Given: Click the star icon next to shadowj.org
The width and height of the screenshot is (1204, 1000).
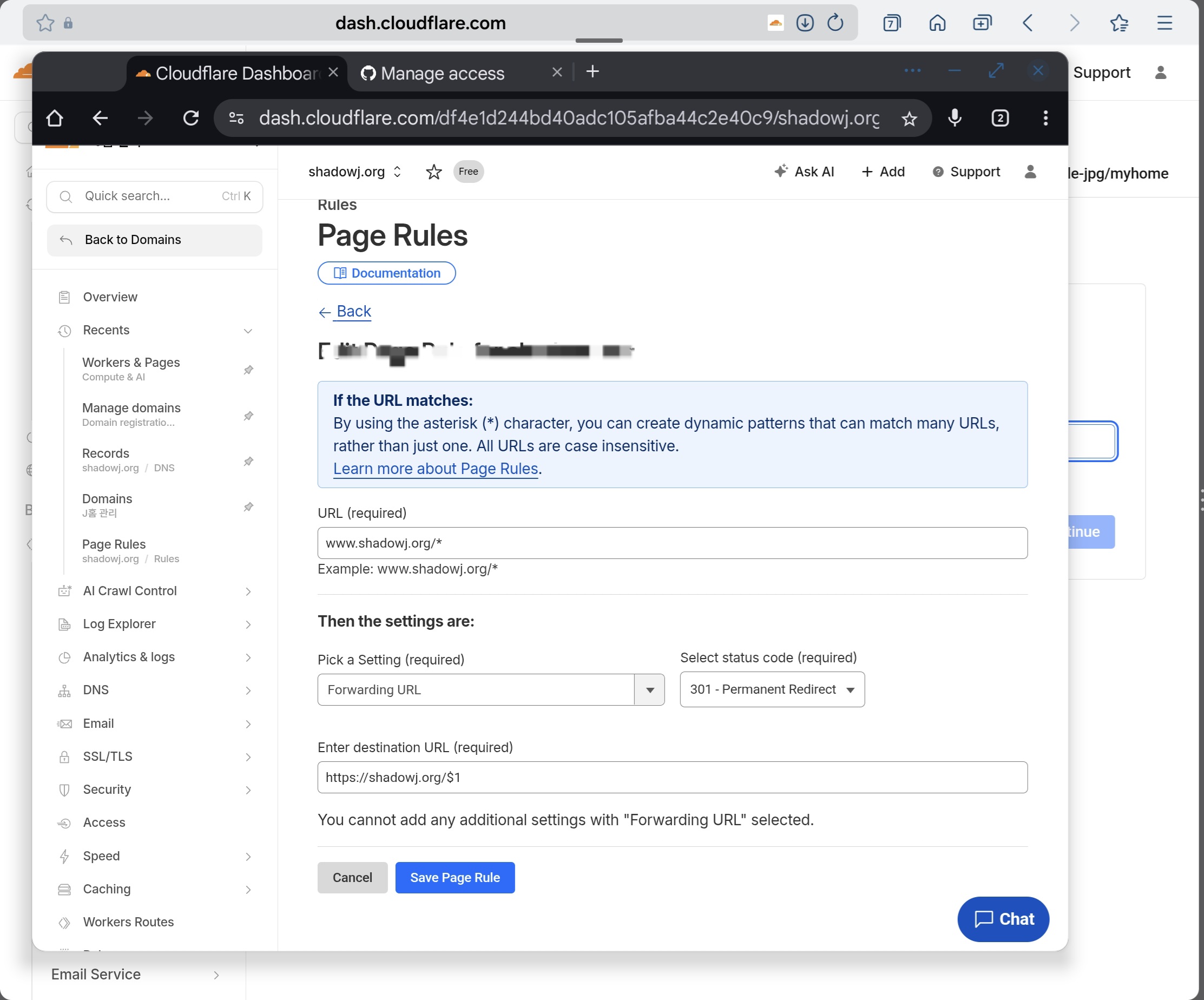Looking at the screenshot, I should [x=433, y=172].
